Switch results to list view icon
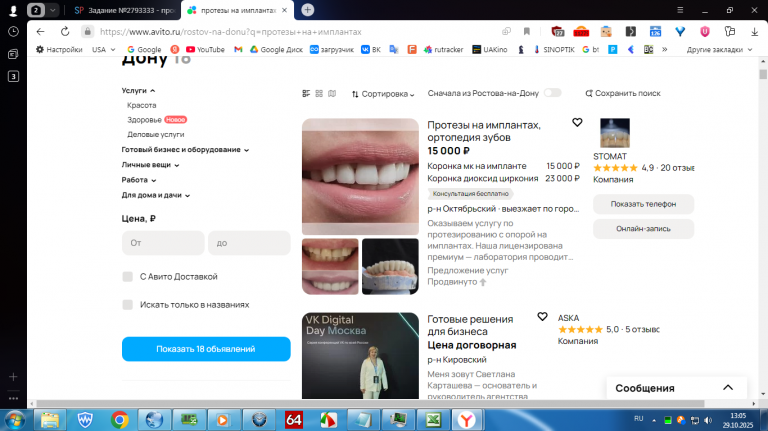768x431 pixels. [306, 94]
